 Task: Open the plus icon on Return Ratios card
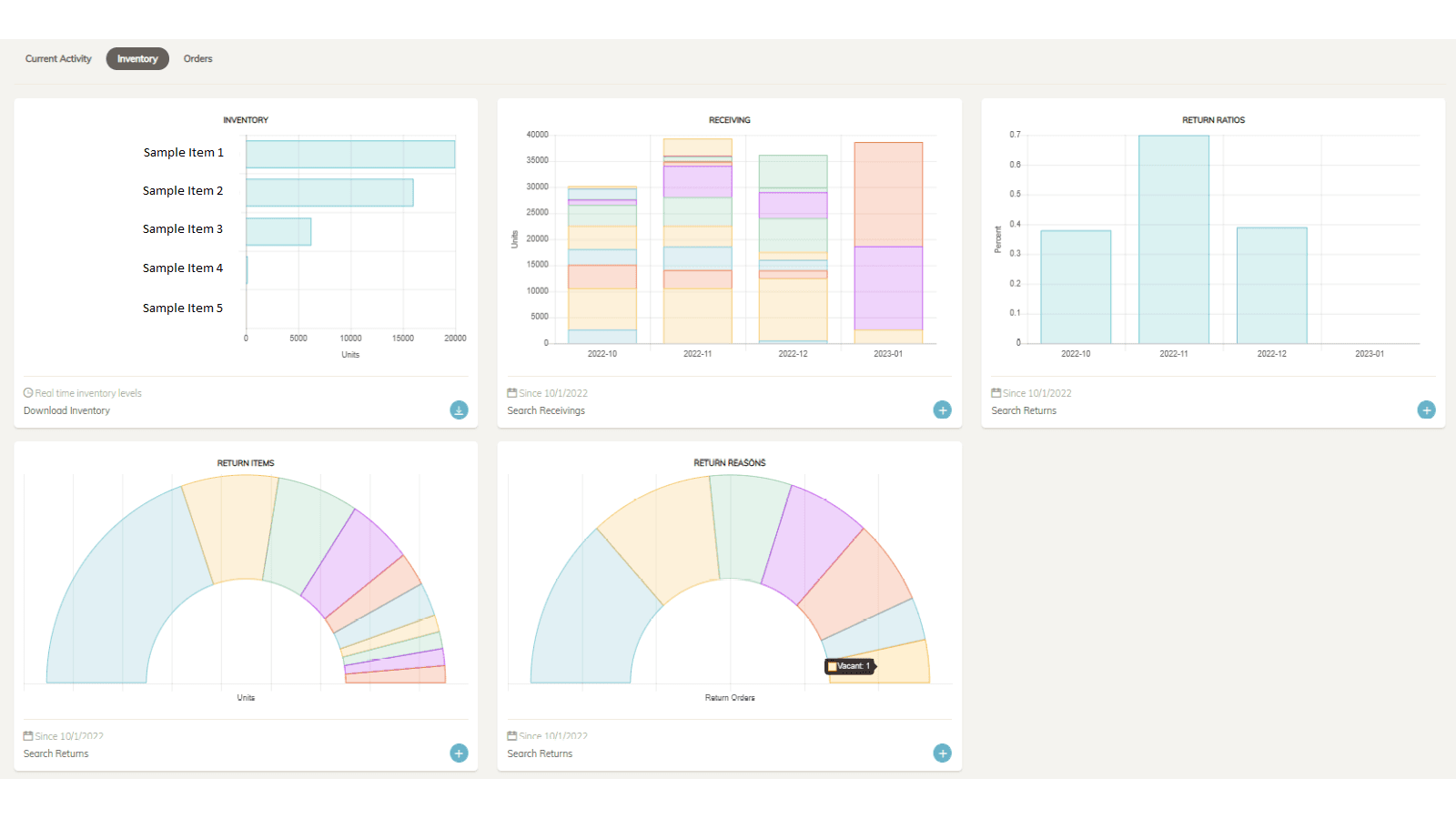pyautogui.click(x=1426, y=409)
